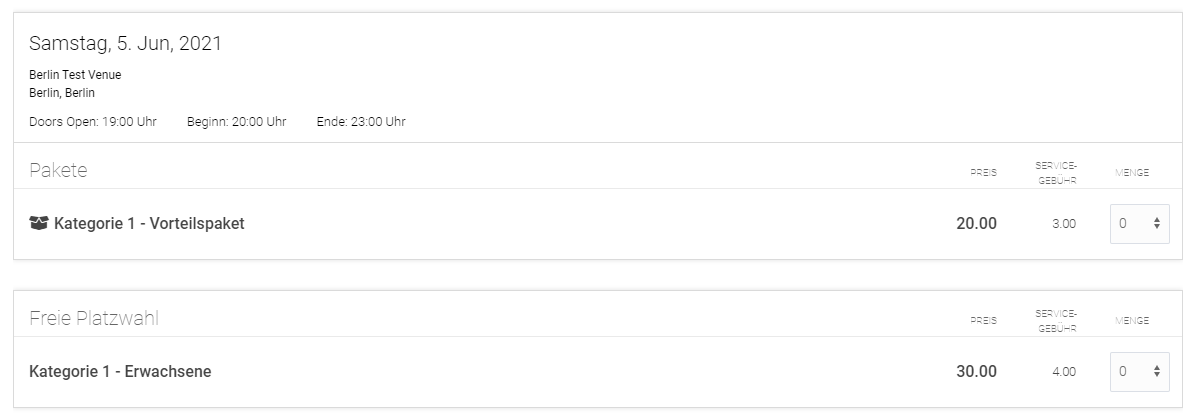Viewport: 1190px width, 414px height.
Task: Click the Beginn 20:00 Uhr time
Action: coord(236,122)
